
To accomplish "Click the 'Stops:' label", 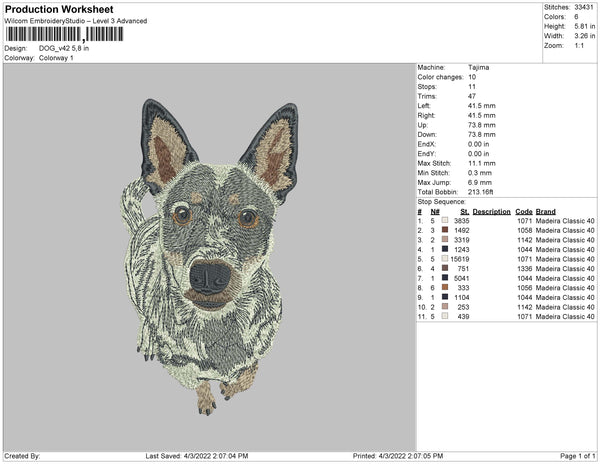I will (x=427, y=87).
